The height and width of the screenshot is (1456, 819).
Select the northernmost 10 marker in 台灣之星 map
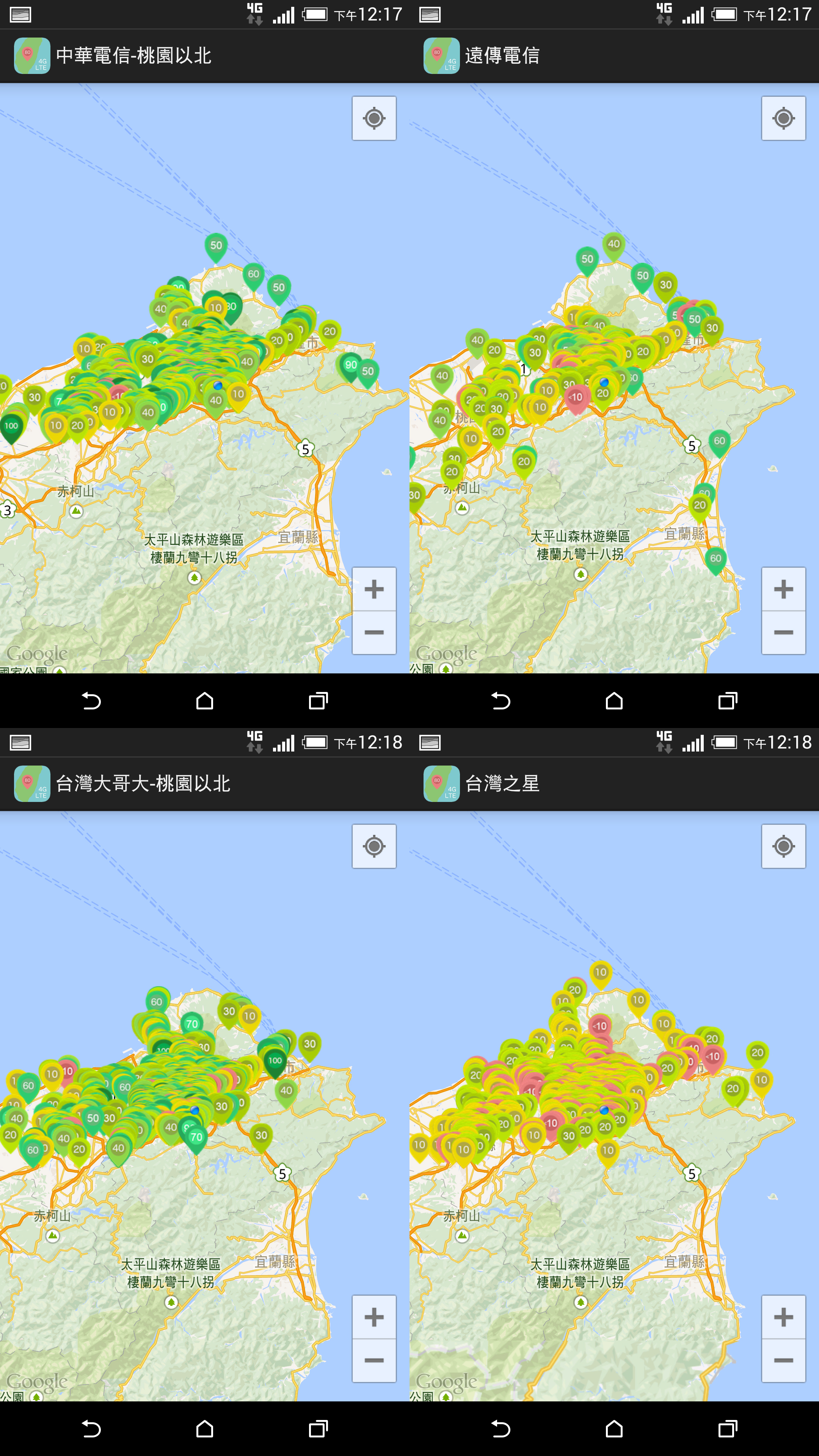click(x=600, y=975)
